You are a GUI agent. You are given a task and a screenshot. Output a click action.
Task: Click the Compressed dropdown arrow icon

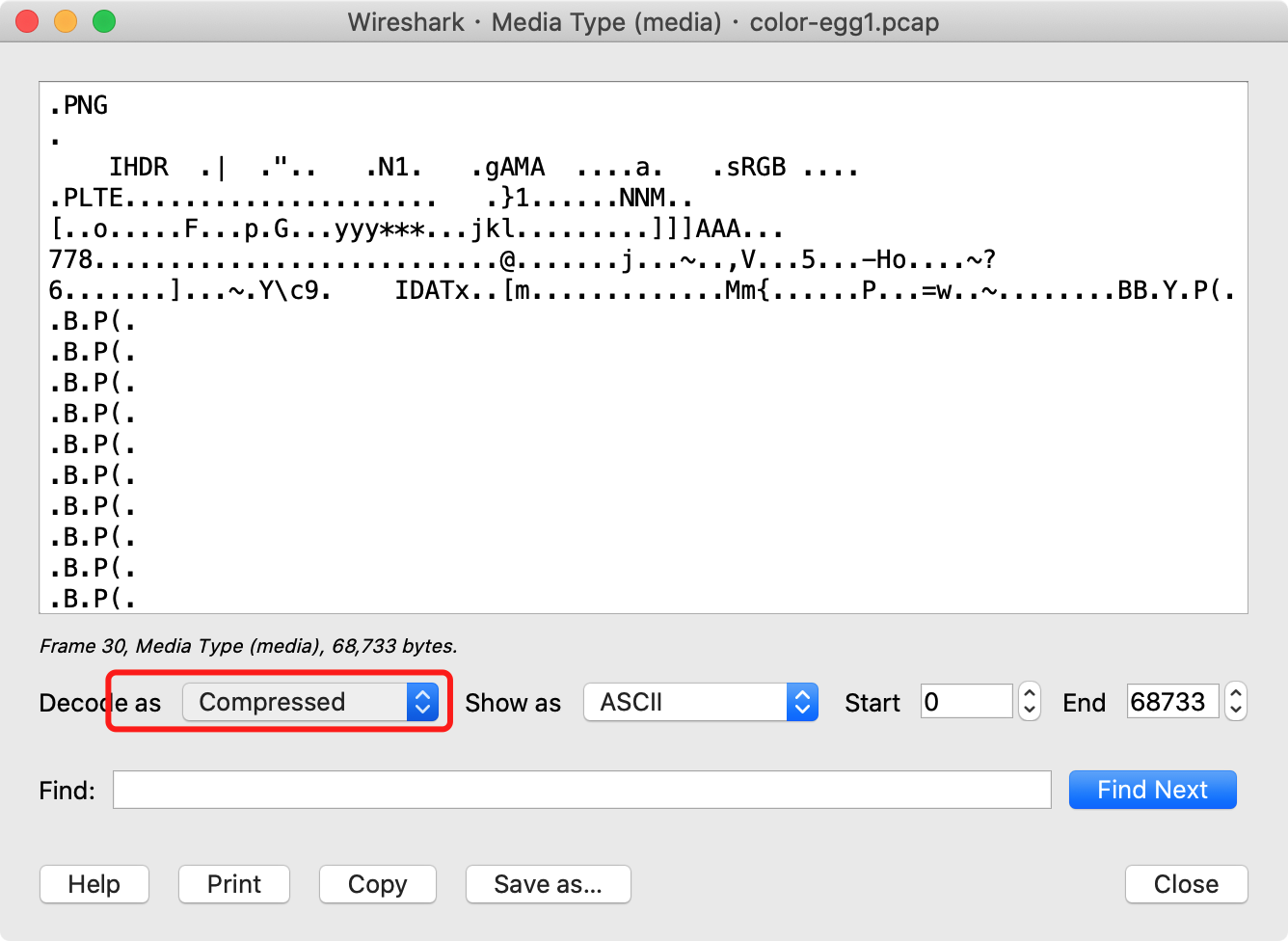pos(422,702)
